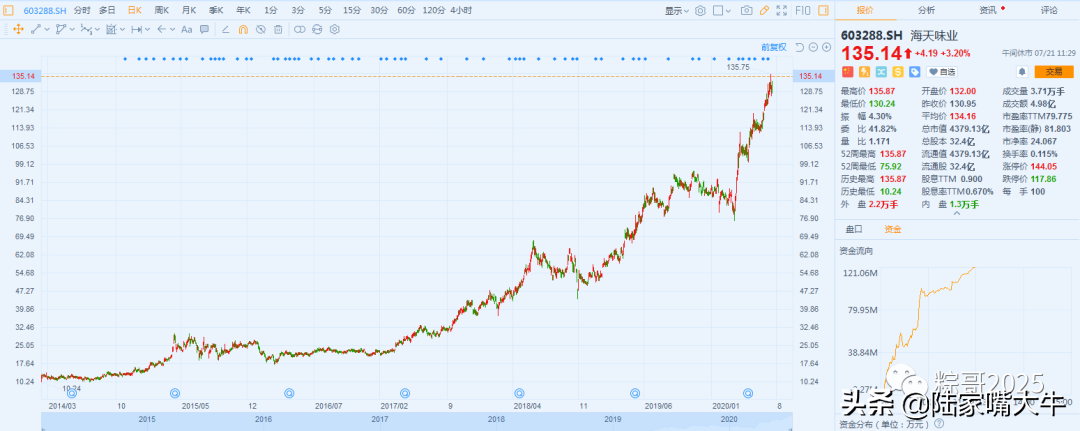The width and height of the screenshot is (1080, 431).
Task: Take a chart screenshot with camera icon
Action: click(747, 10)
